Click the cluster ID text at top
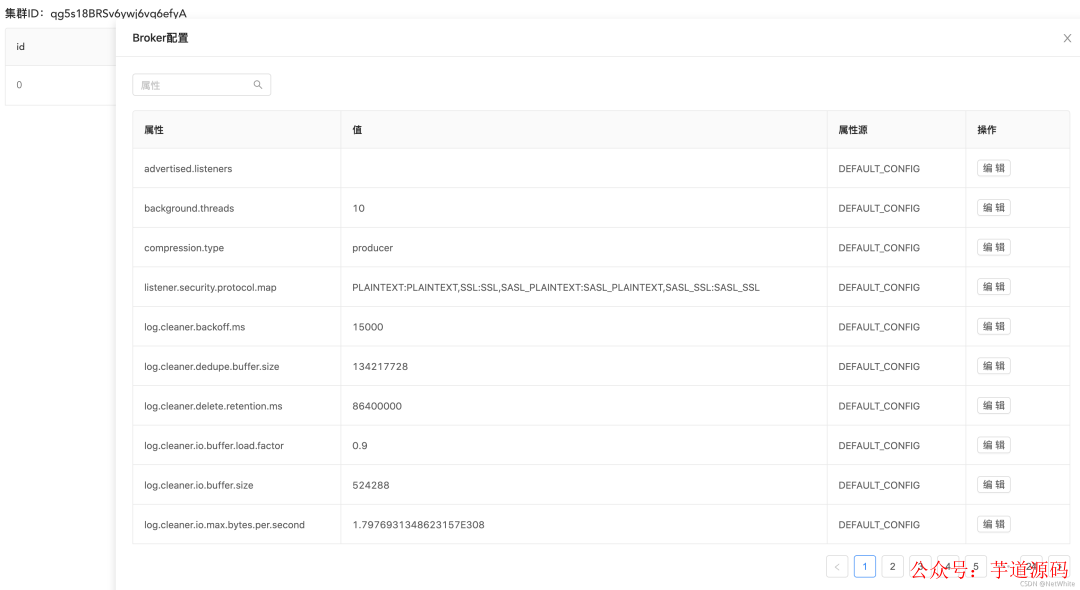This screenshot has width=1080, height=590. (96, 13)
